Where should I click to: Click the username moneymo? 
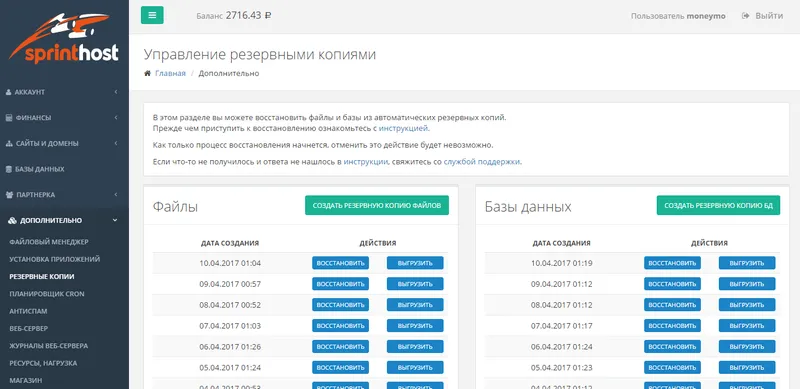pyautogui.click(x=706, y=16)
